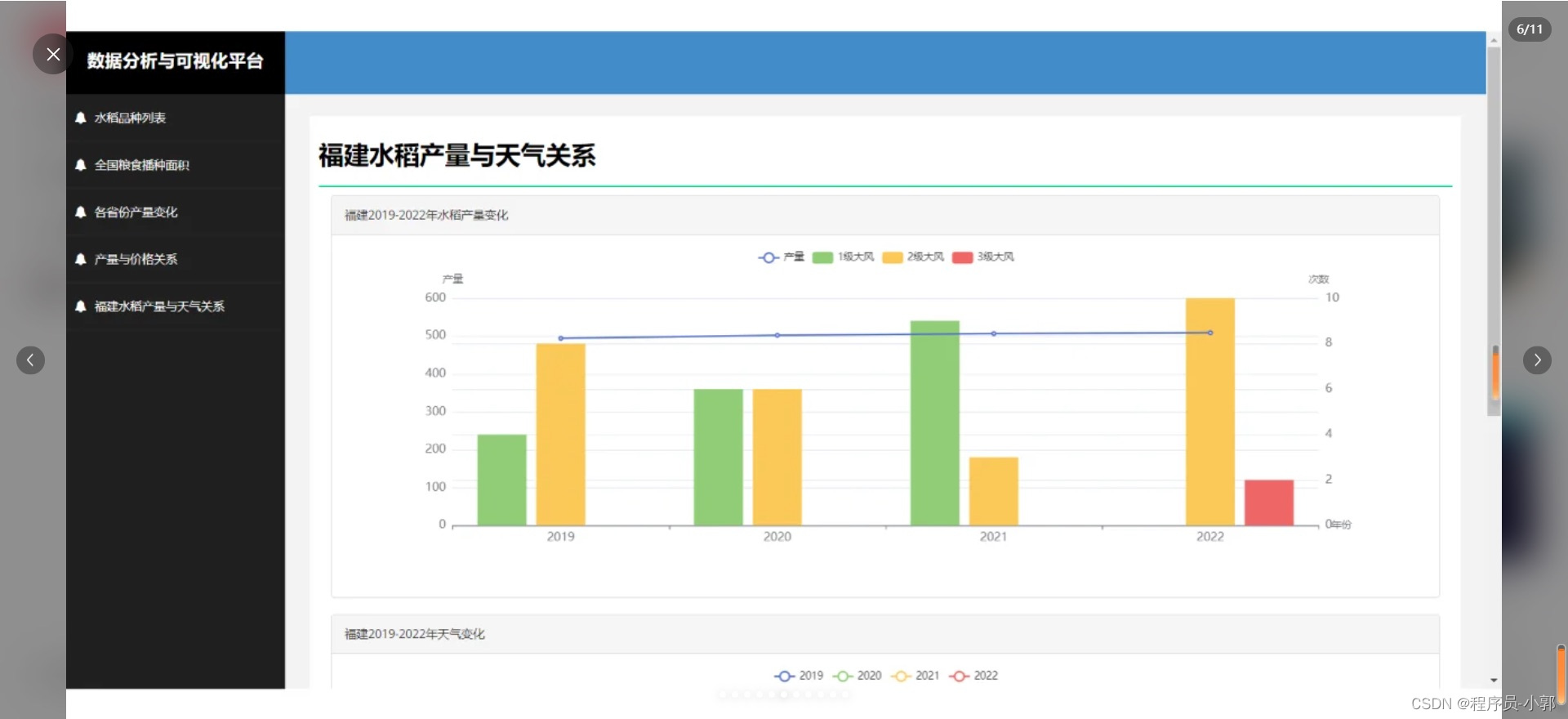Image resolution: width=1568 pixels, height=719 pixels.
Task: Click the 2021 green 1级大风 bar
Action: pos(935,423)
